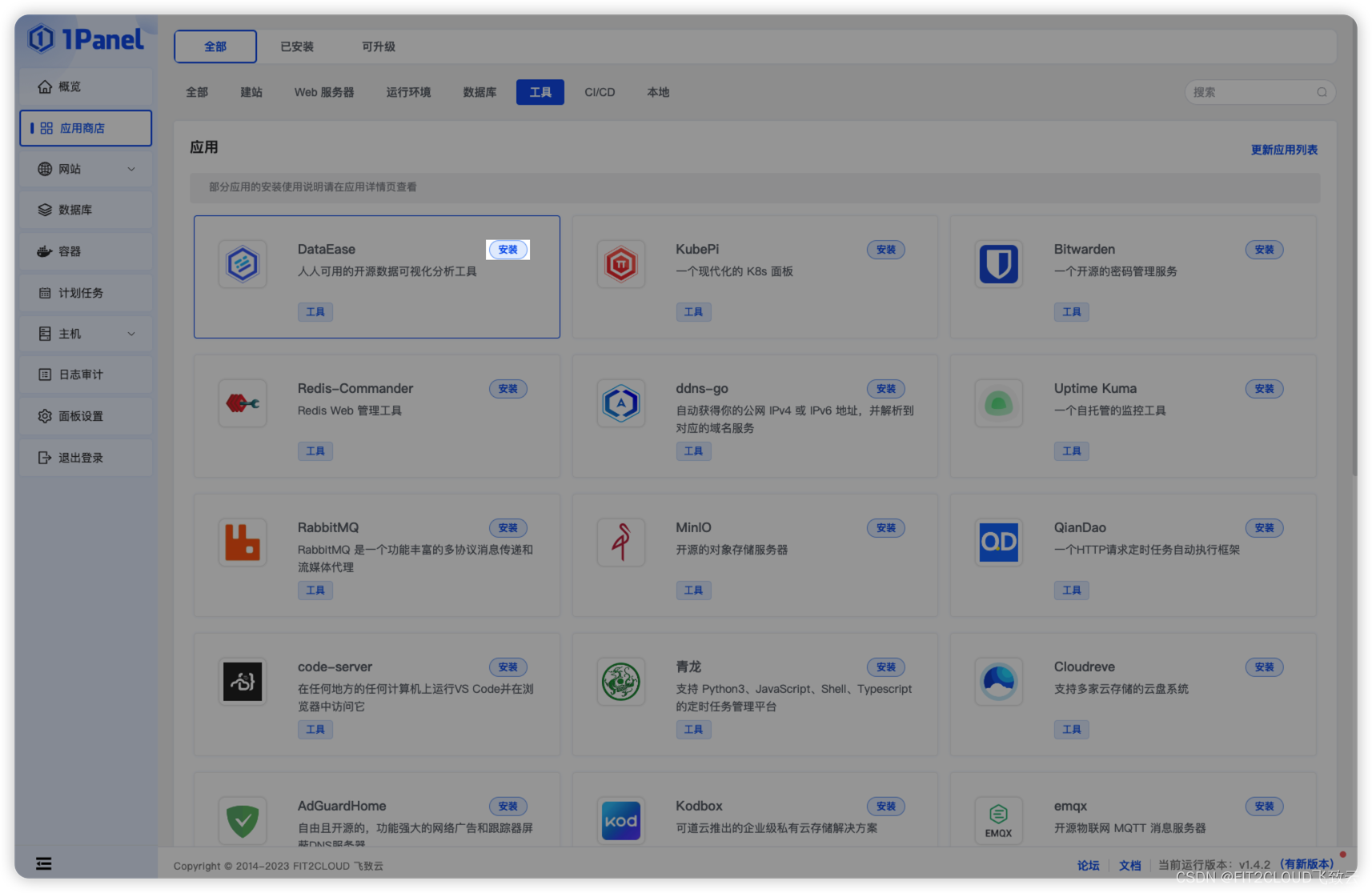Filter apps by Web 服务器

click(x=324, y=92)
